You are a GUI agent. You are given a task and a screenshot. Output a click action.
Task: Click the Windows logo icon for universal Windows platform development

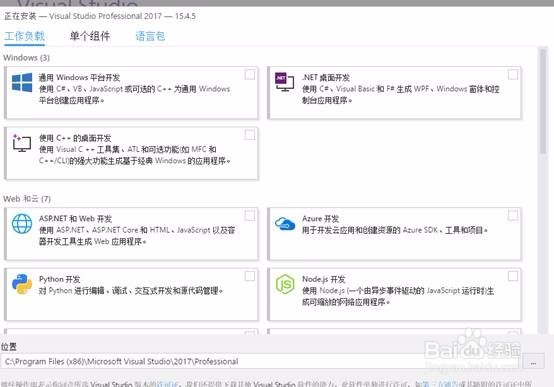coord(22,83)
